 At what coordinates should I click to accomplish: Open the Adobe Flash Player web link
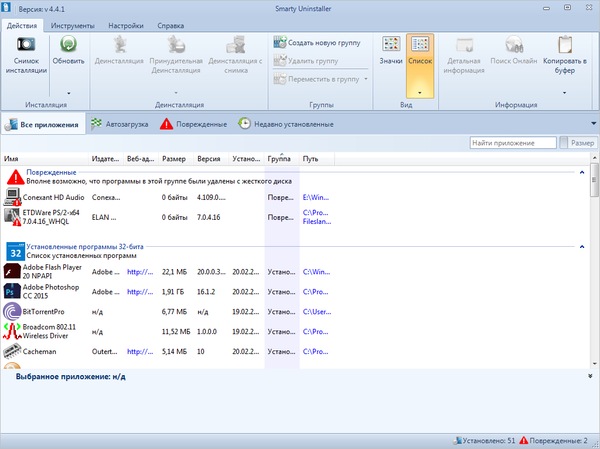tap(140, 271)
